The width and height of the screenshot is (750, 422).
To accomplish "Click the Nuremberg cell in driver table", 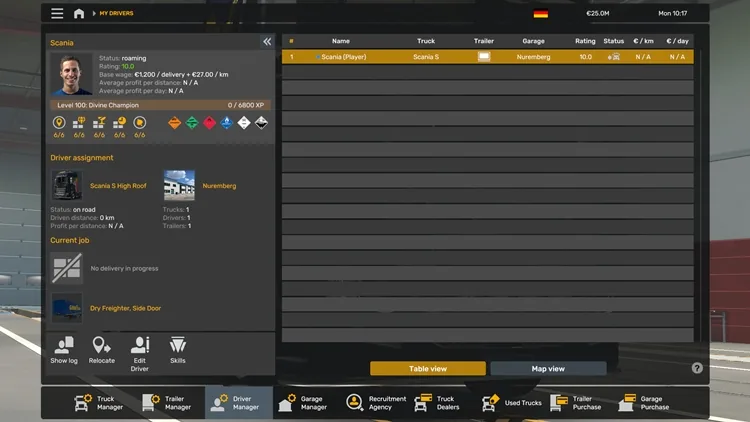I will (533, 57).
